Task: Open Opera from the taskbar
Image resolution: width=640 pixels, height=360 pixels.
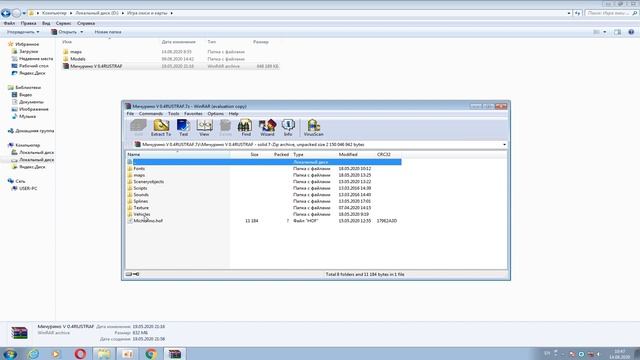Action: click(x=80, y=354)
